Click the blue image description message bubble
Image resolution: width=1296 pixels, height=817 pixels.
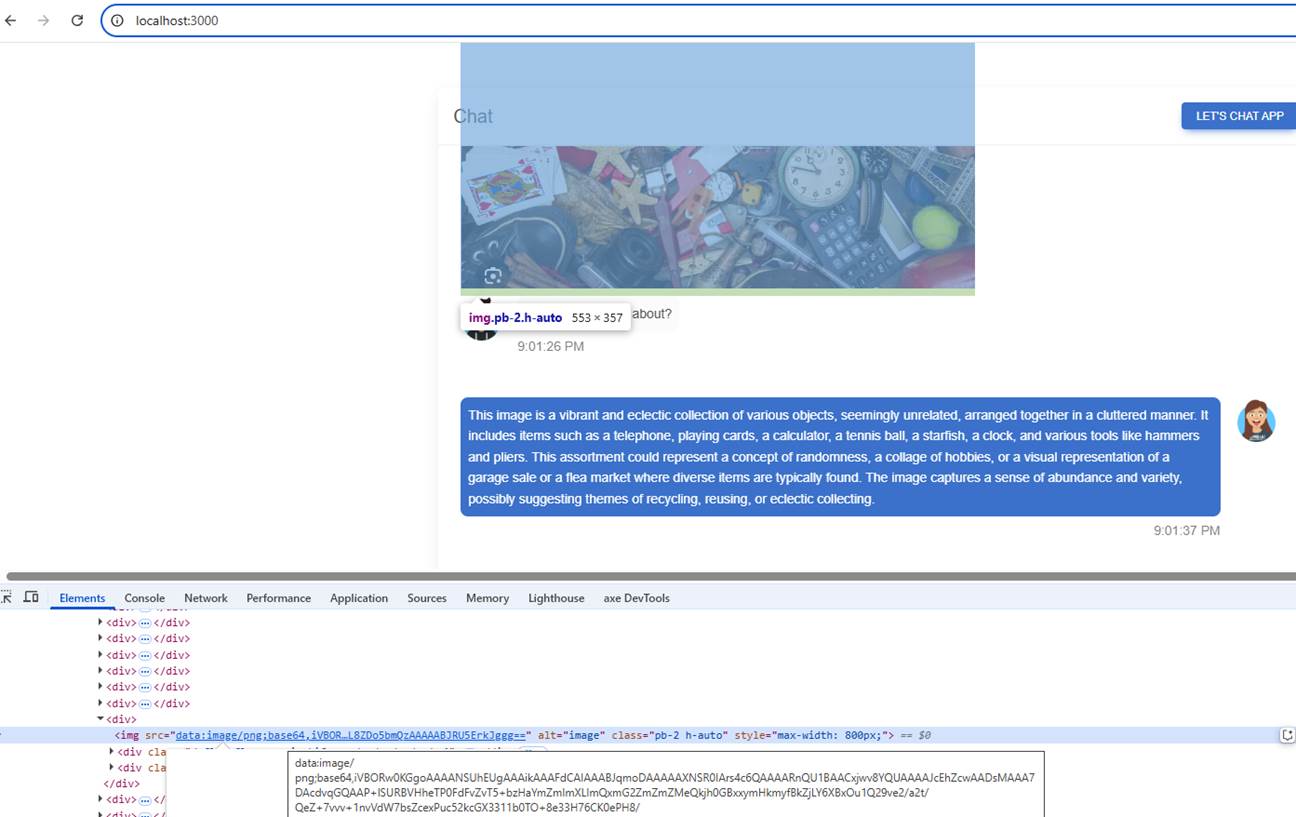840,457
